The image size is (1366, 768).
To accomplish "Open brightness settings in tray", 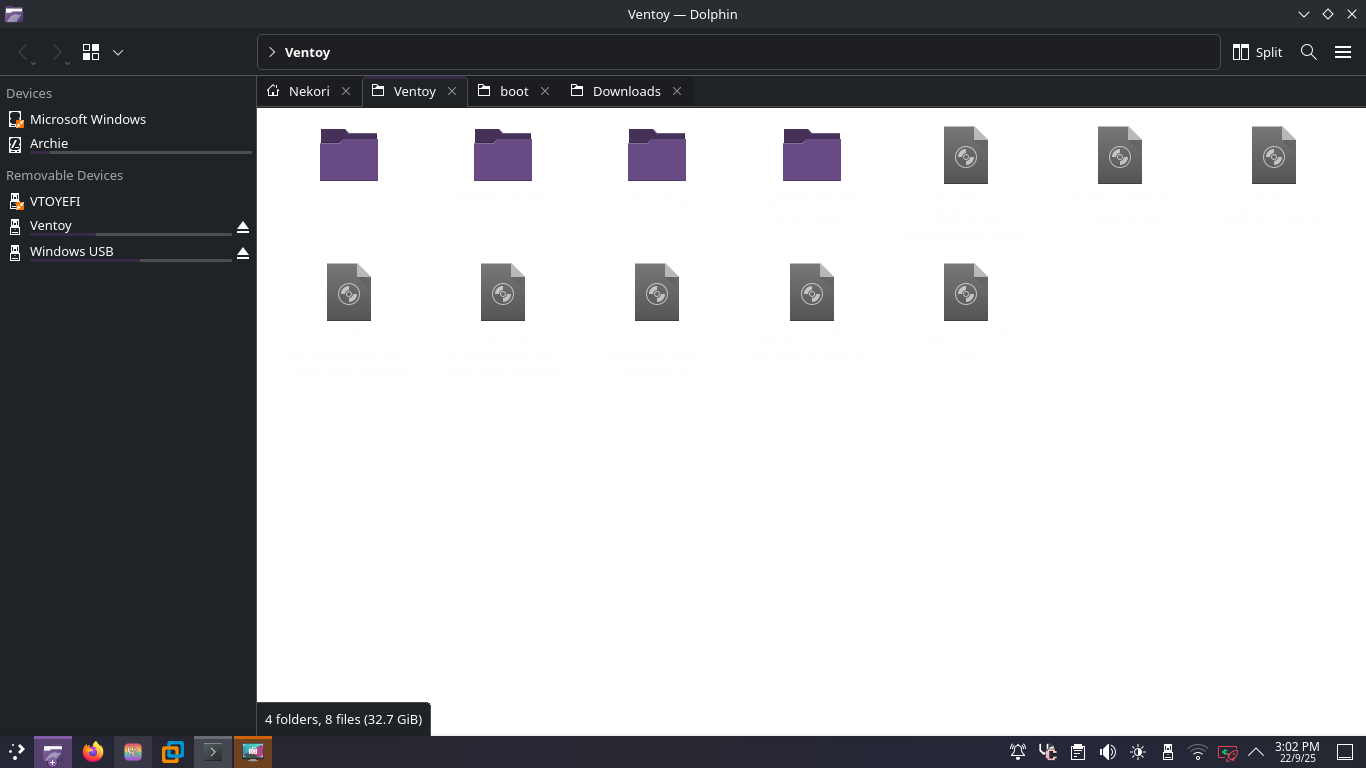I will pos(1138,752).
